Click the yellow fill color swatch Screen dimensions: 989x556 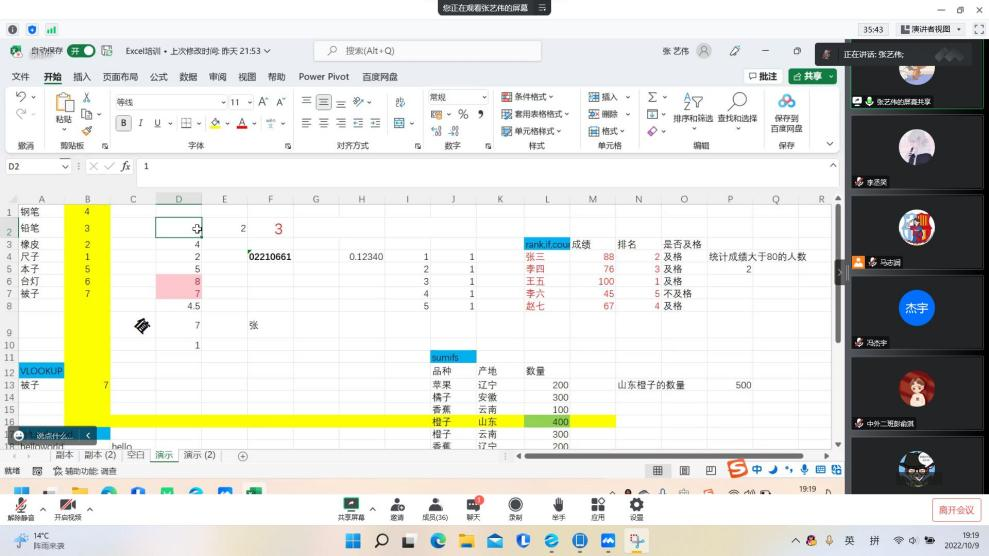pyautogui.click(x=214, y=123)
